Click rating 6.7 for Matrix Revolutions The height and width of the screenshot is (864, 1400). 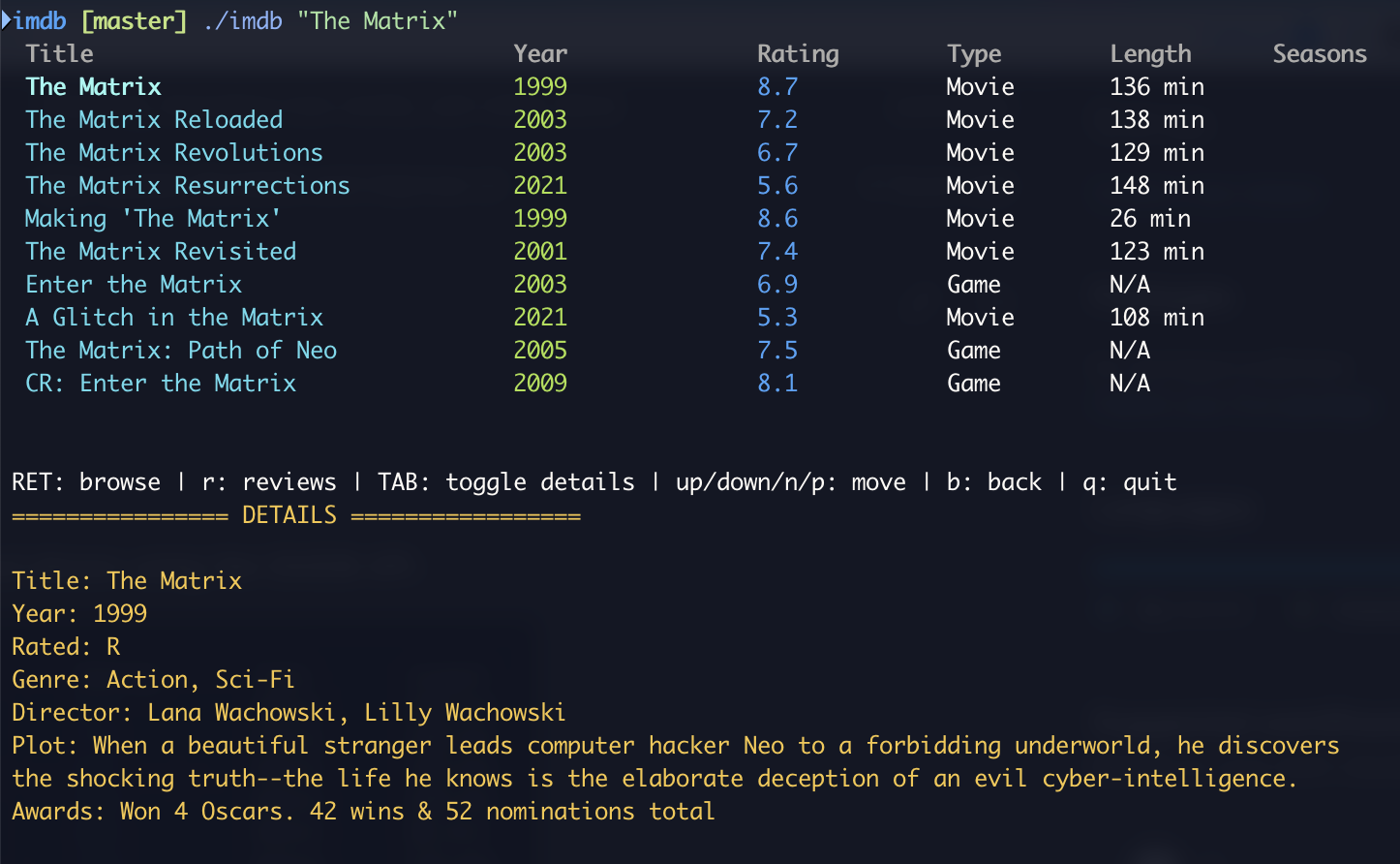tap(777, 152)
